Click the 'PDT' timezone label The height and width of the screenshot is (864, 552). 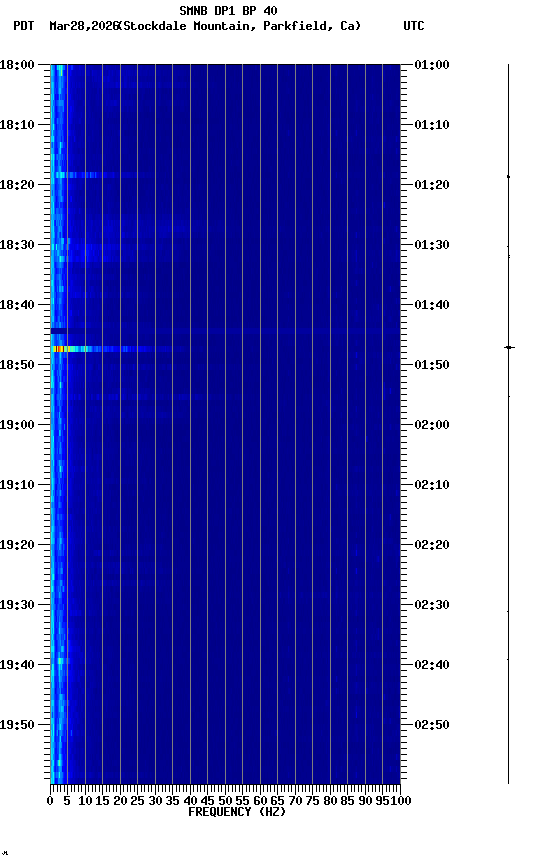(x=24, y=26)
